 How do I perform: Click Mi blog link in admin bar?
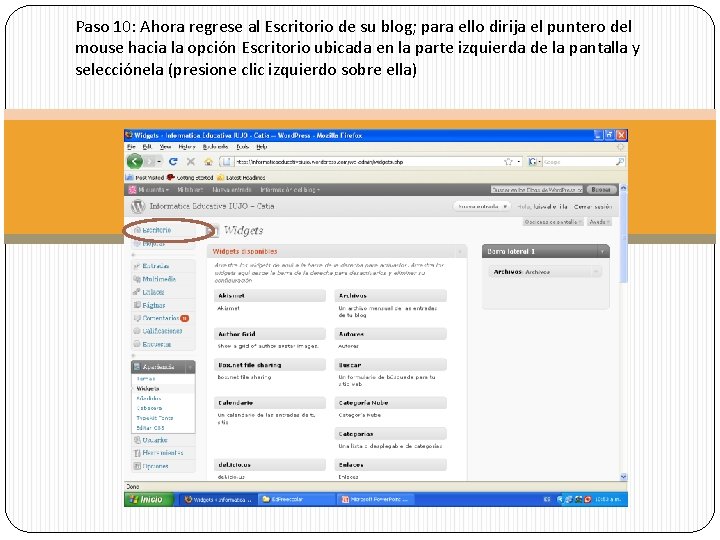pyautogui.click(x=190, y=190)
